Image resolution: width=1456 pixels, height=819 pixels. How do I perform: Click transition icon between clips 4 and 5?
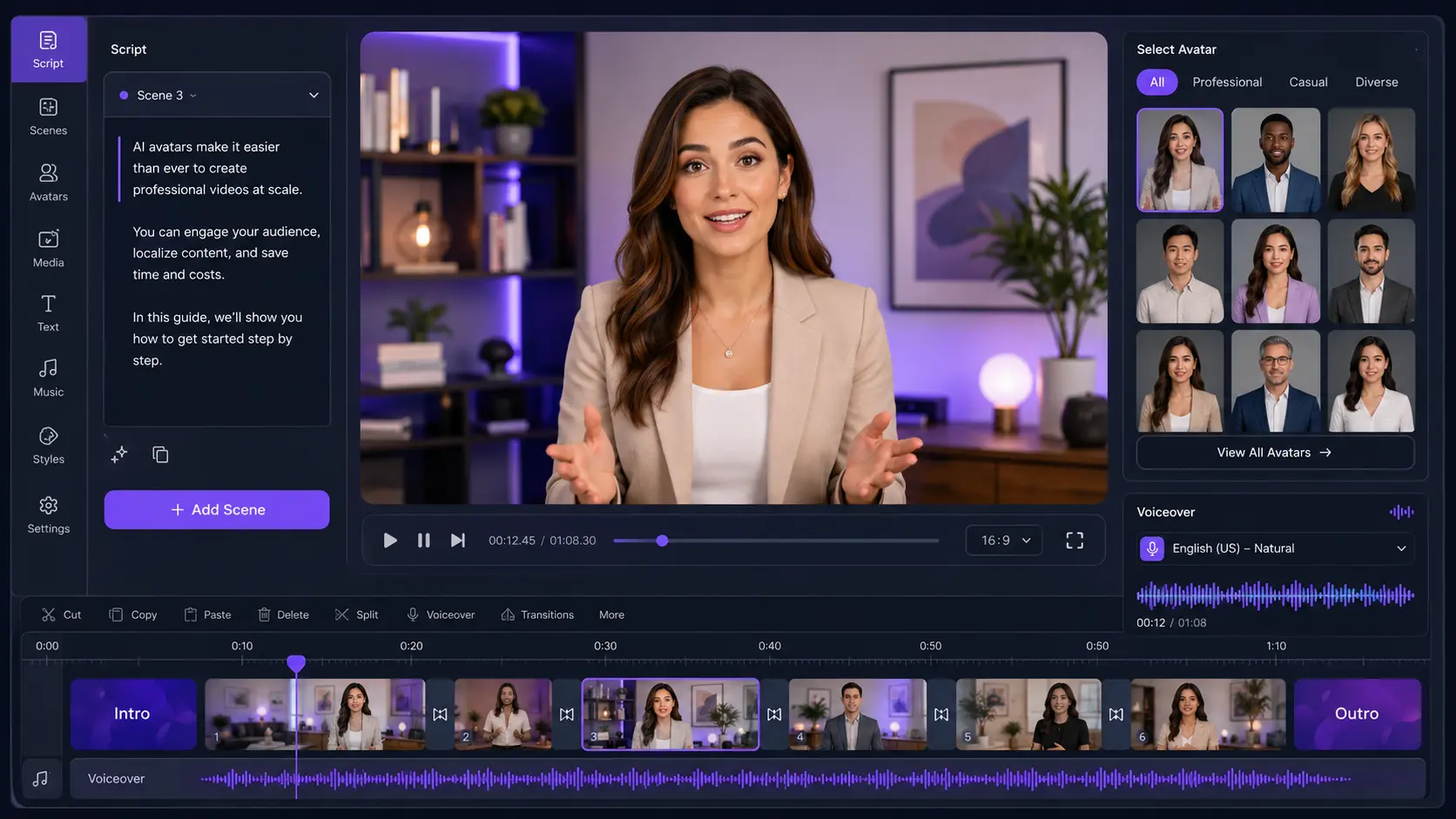pos(941,715)
